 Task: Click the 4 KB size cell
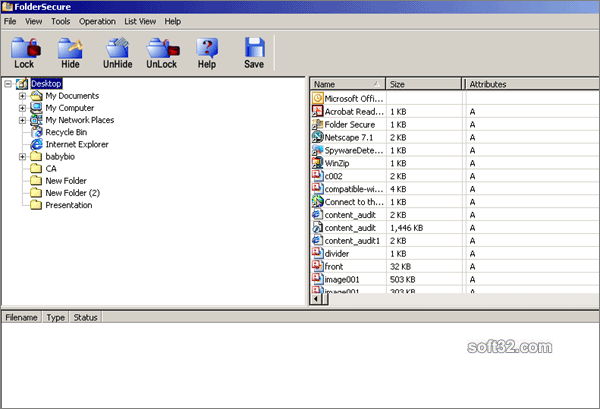coord(398,189)
